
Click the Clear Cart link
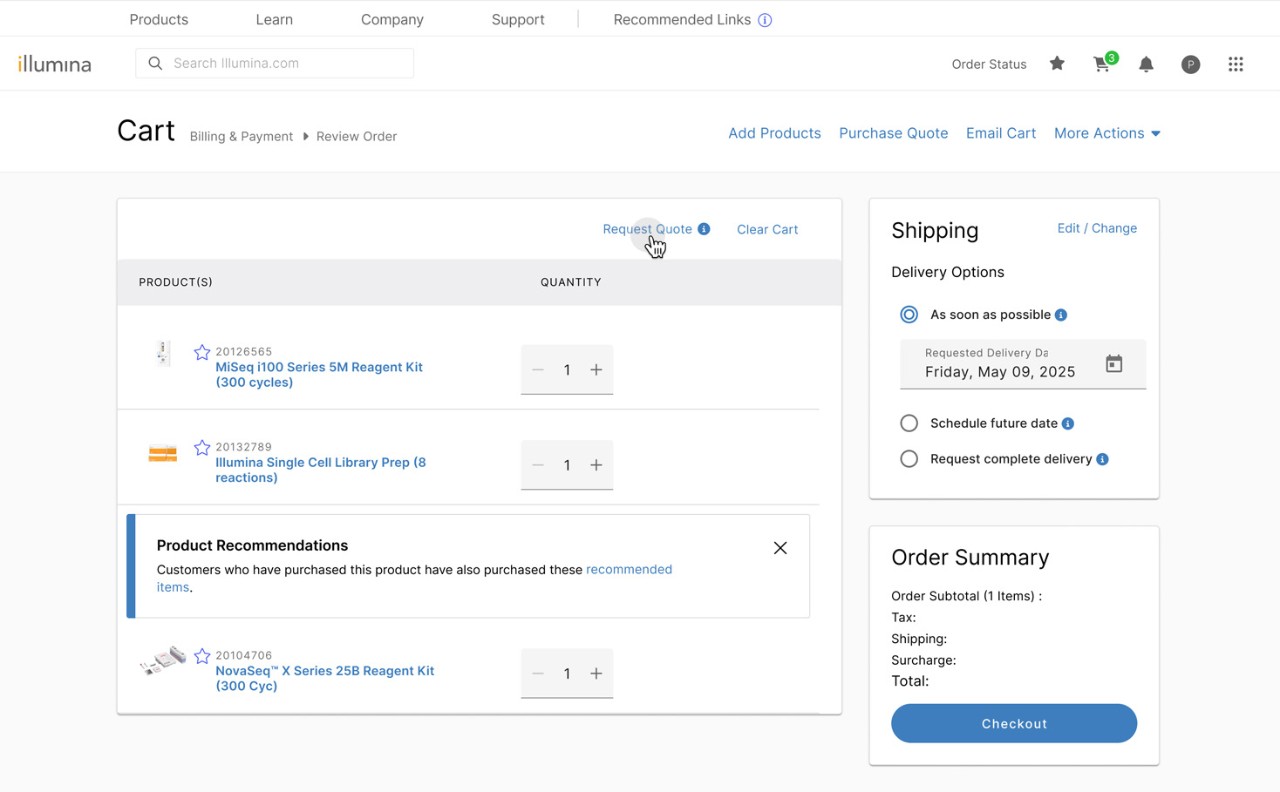tap(767, 230)
